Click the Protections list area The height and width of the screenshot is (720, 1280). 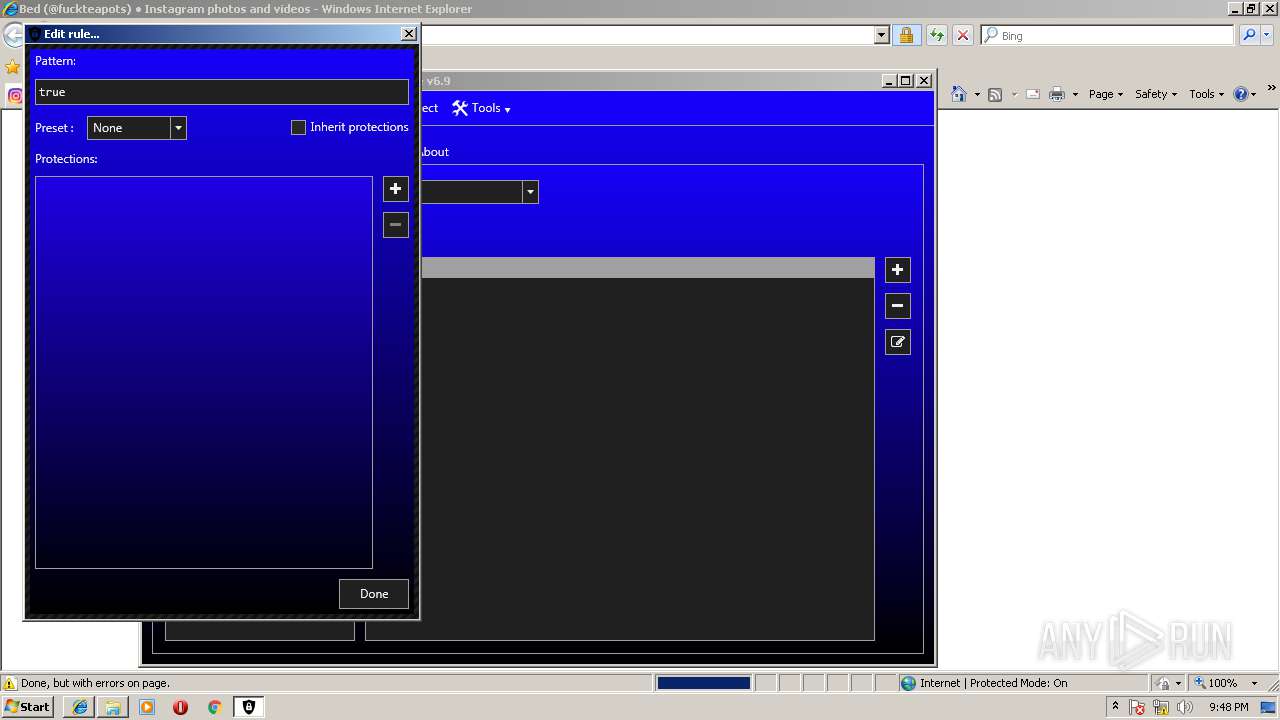click(x=204, y=373)
